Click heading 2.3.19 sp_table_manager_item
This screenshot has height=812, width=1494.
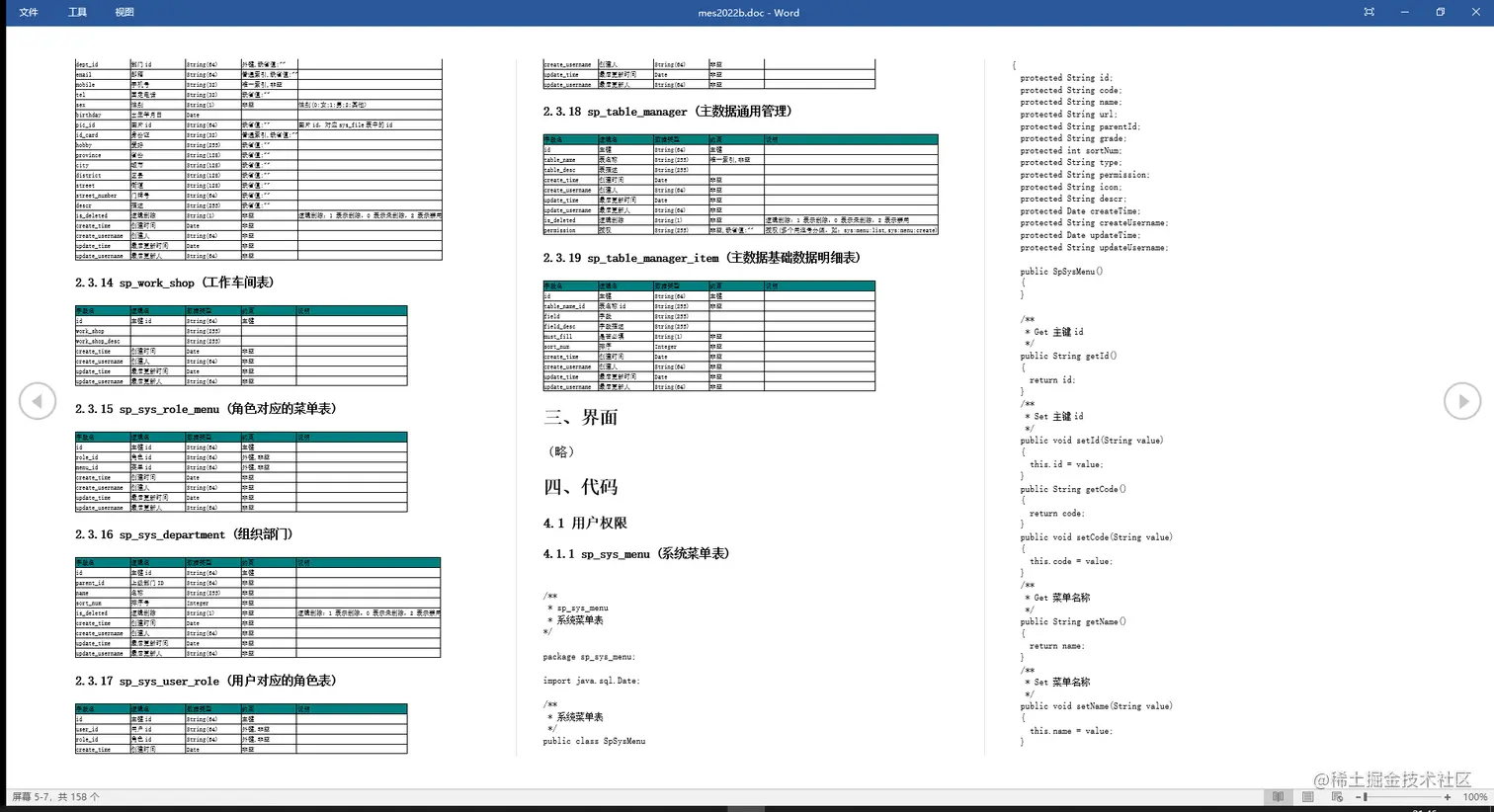[702, 258]
